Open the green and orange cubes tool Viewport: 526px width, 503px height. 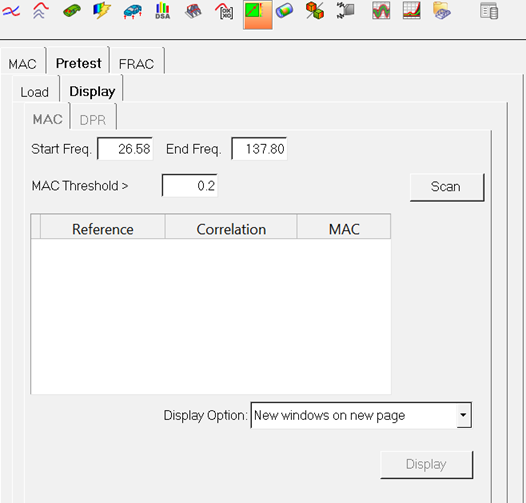click(315, 11)
